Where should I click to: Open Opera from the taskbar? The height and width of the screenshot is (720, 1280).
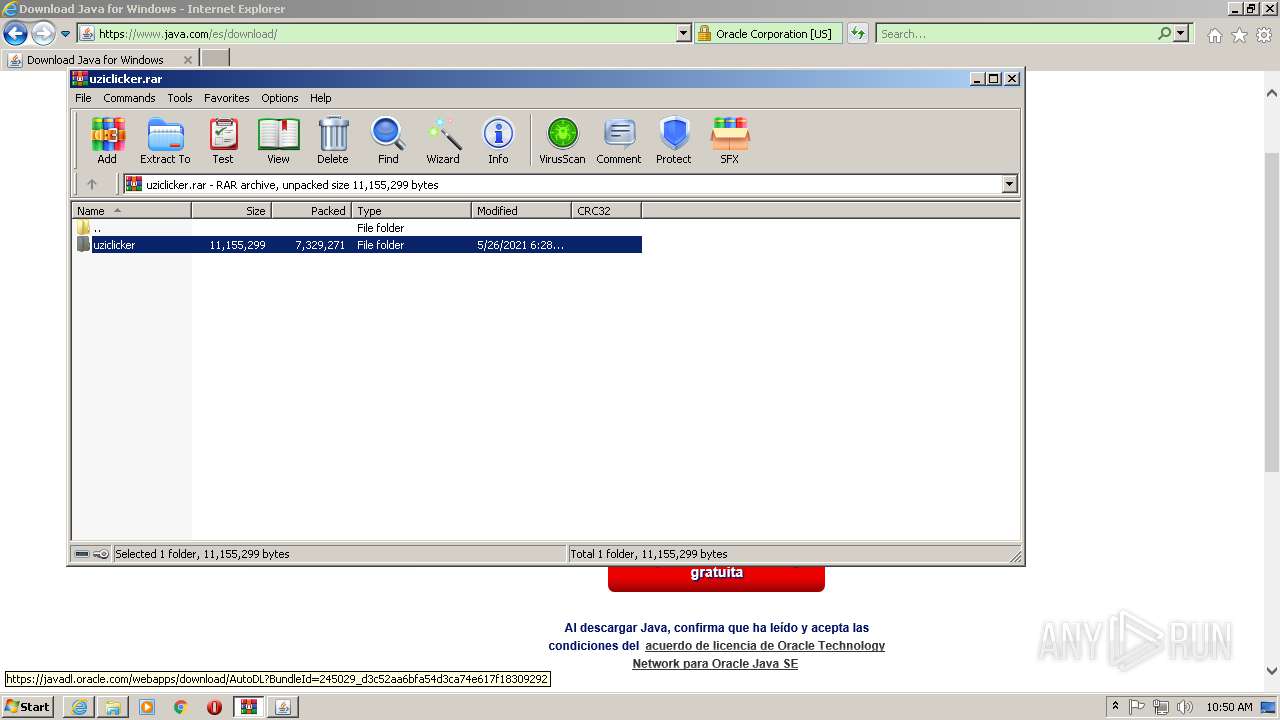(214, 707)
